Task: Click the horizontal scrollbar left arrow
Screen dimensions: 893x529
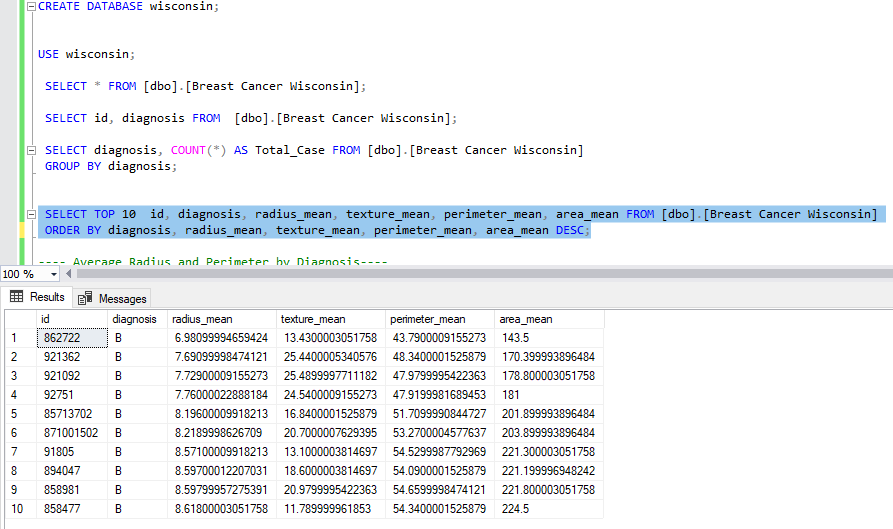Action: [x=68, y=274]
